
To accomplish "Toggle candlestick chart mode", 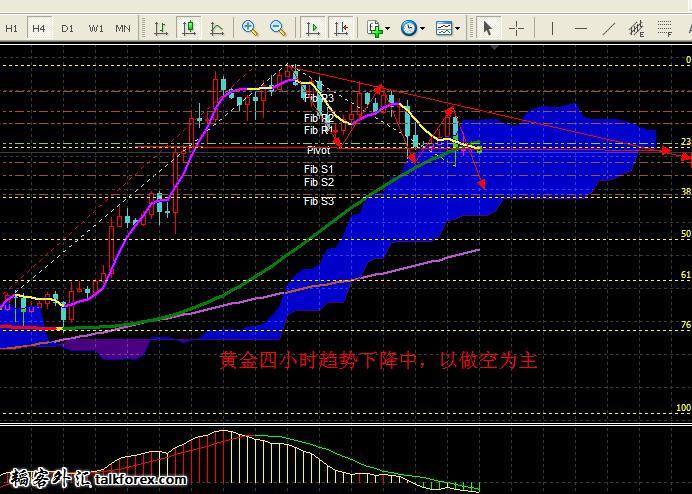I will pos(188,29).
